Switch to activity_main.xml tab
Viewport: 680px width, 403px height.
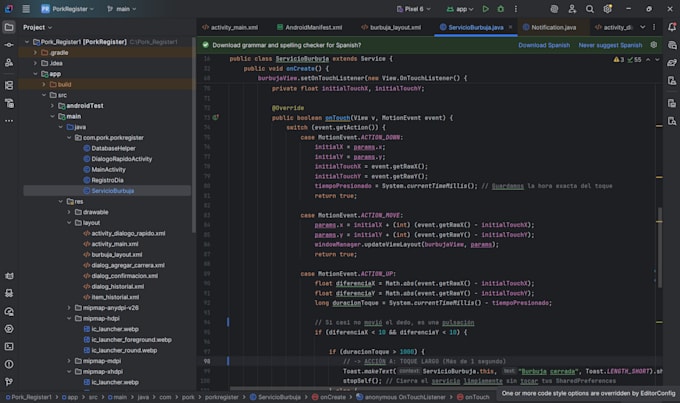coord(230,27)
